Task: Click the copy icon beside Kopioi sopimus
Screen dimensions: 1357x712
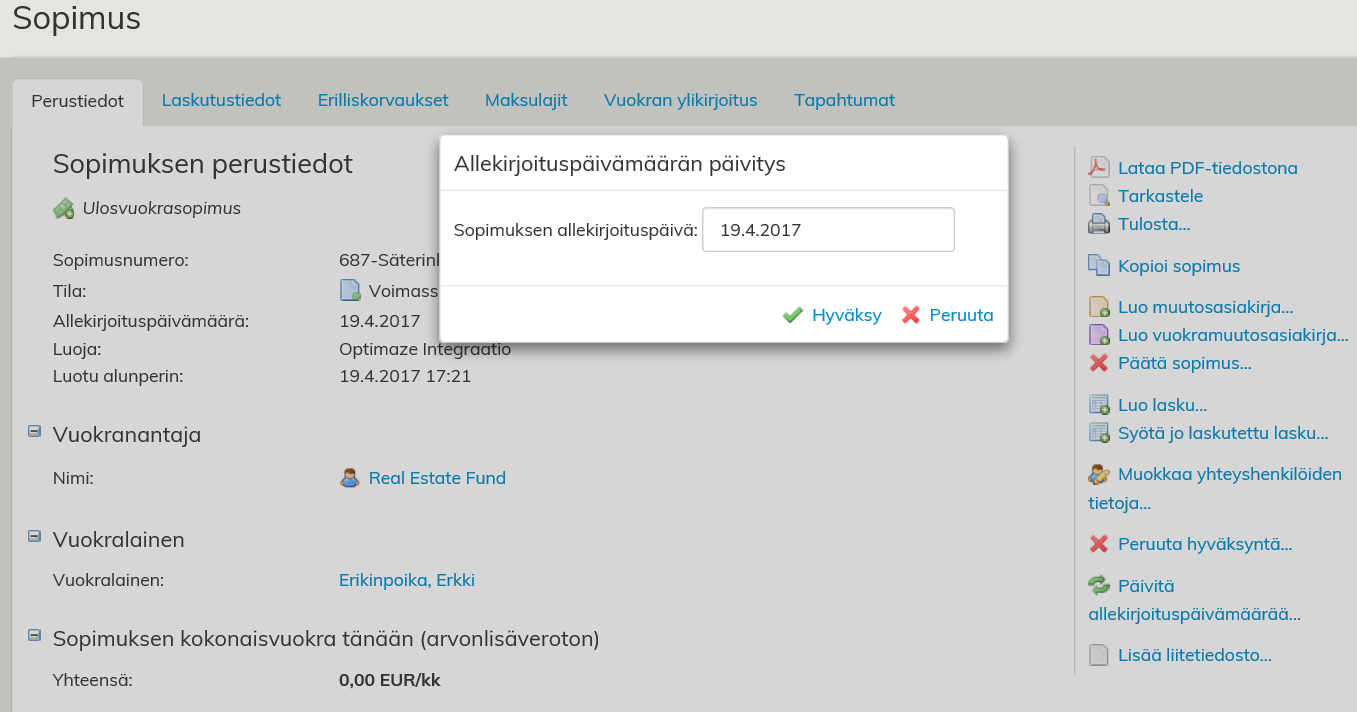Action: pos(1099,266)
